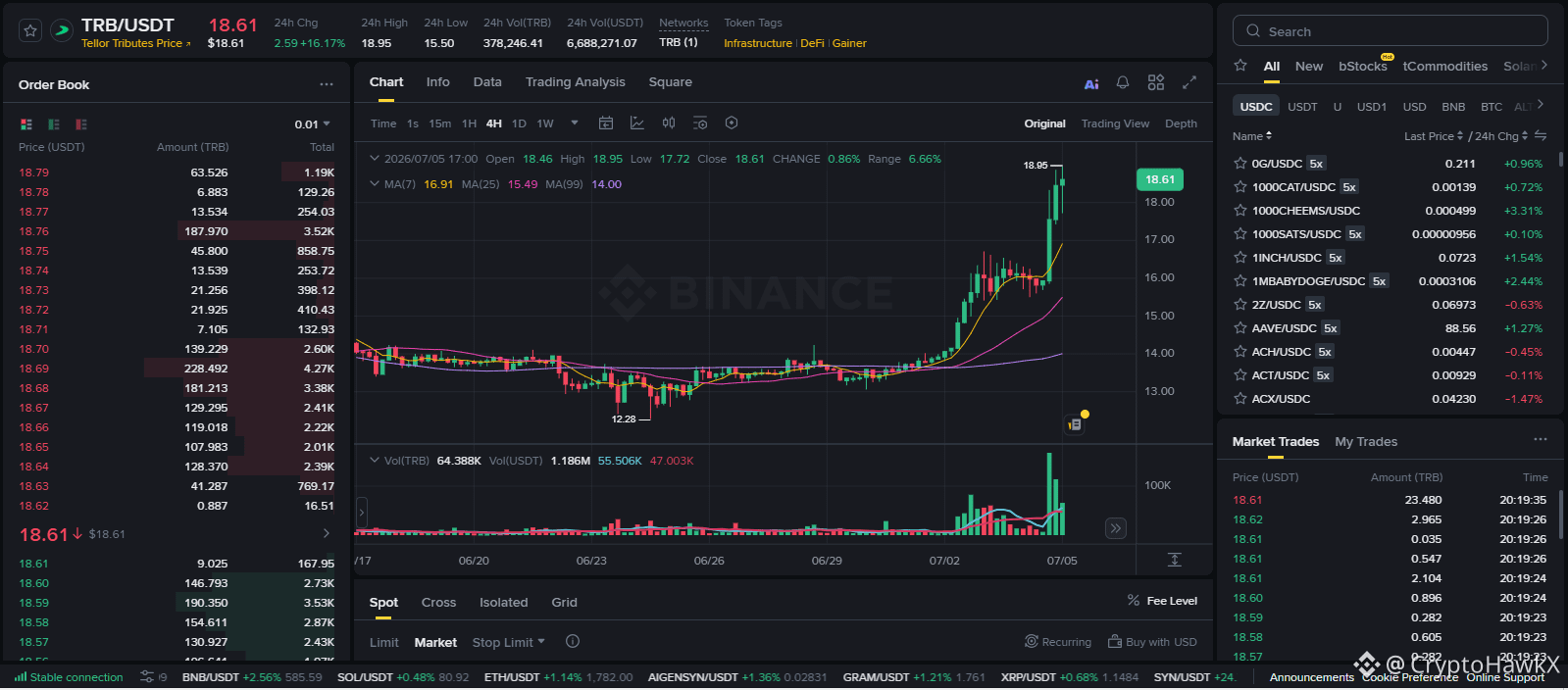The height and width of the screenshot is (690, 1568).
Task: Click the market pair Search field
Action: point(1391,31)
